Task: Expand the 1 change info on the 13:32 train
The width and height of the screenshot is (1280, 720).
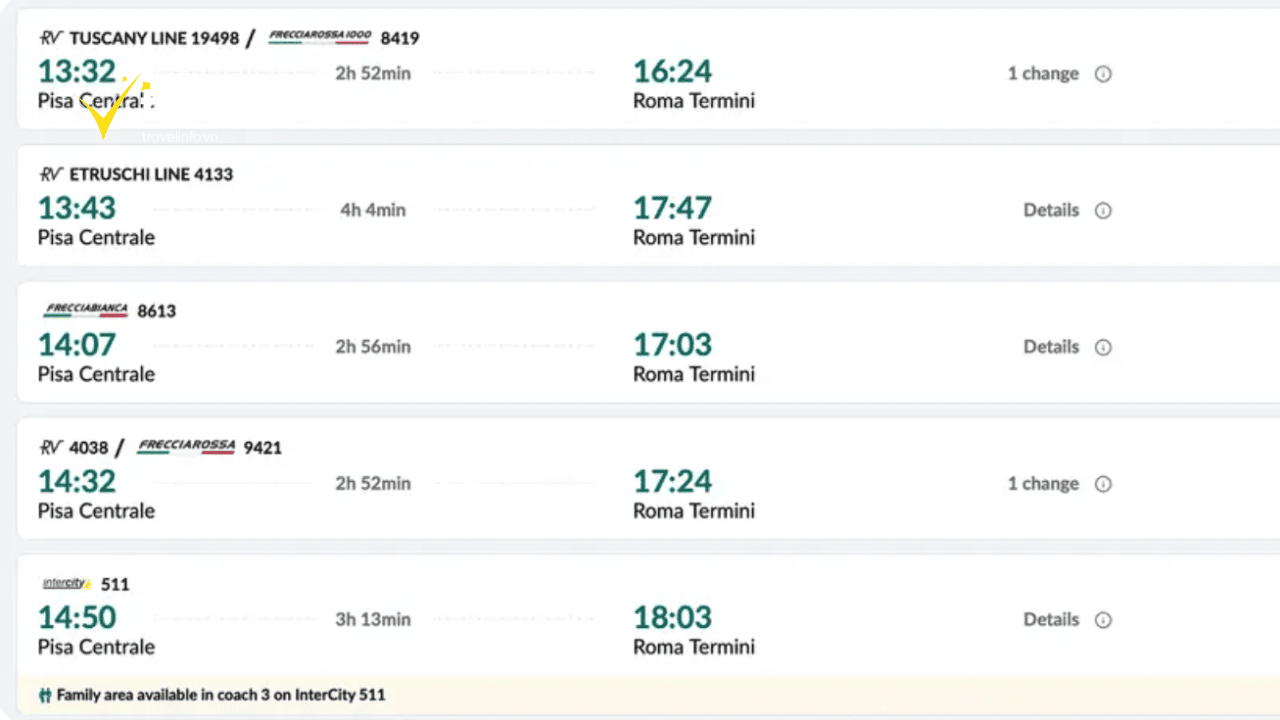Action: coord(1043,74)
